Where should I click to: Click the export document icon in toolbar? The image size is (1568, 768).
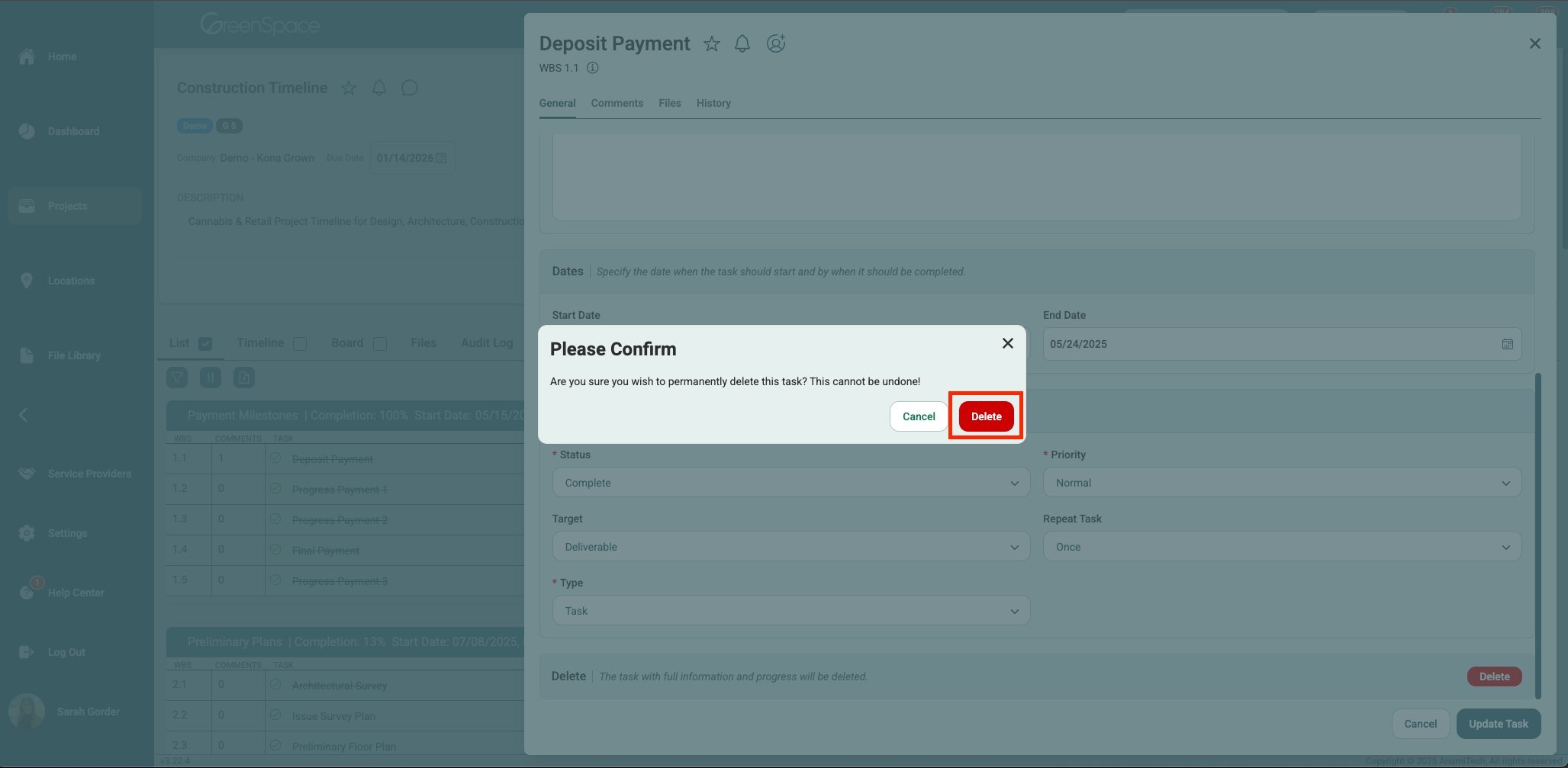[x=244, y=378]
